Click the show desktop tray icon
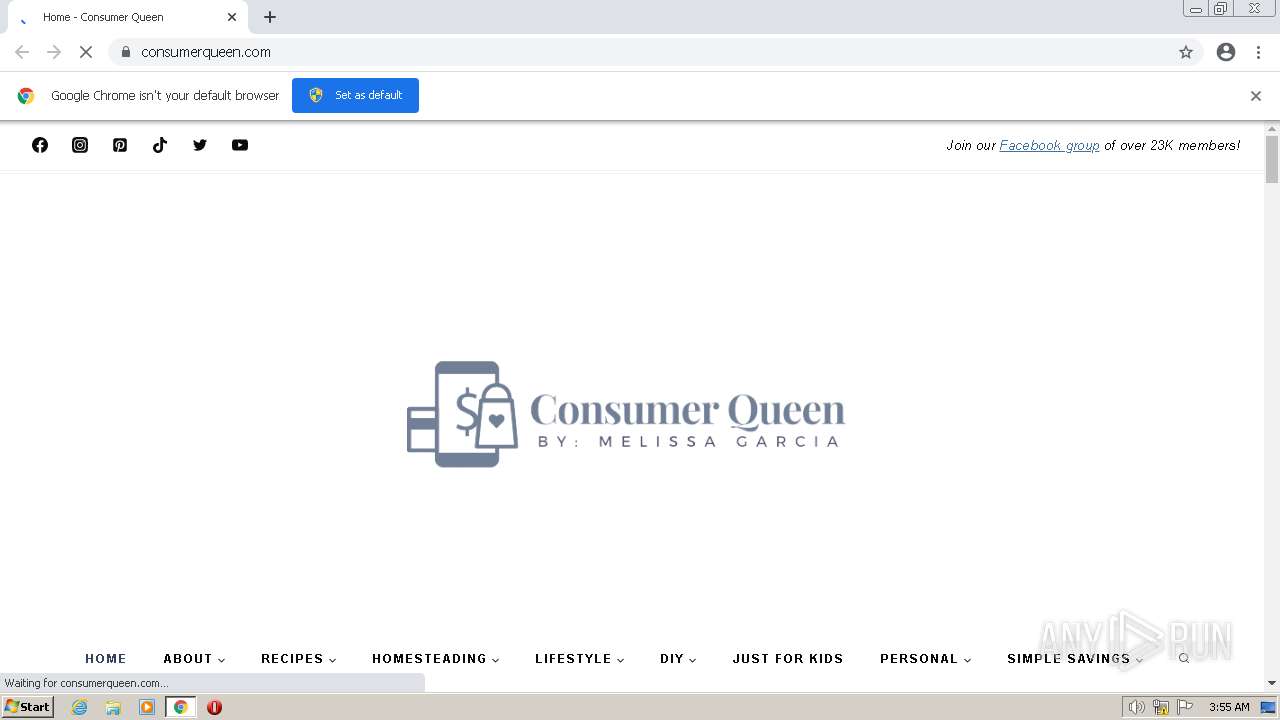The height and width of the screenshot is (720, 1280). [x=1268, y=707]
